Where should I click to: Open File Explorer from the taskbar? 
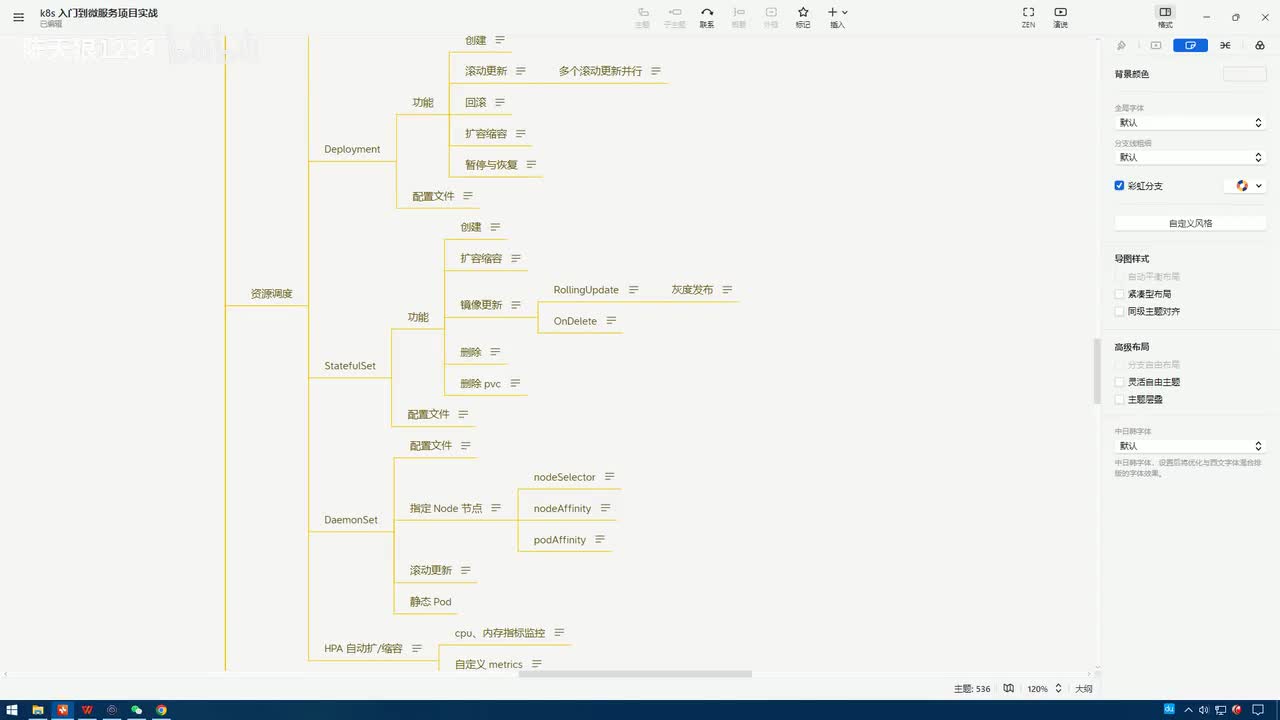(37, 710)
